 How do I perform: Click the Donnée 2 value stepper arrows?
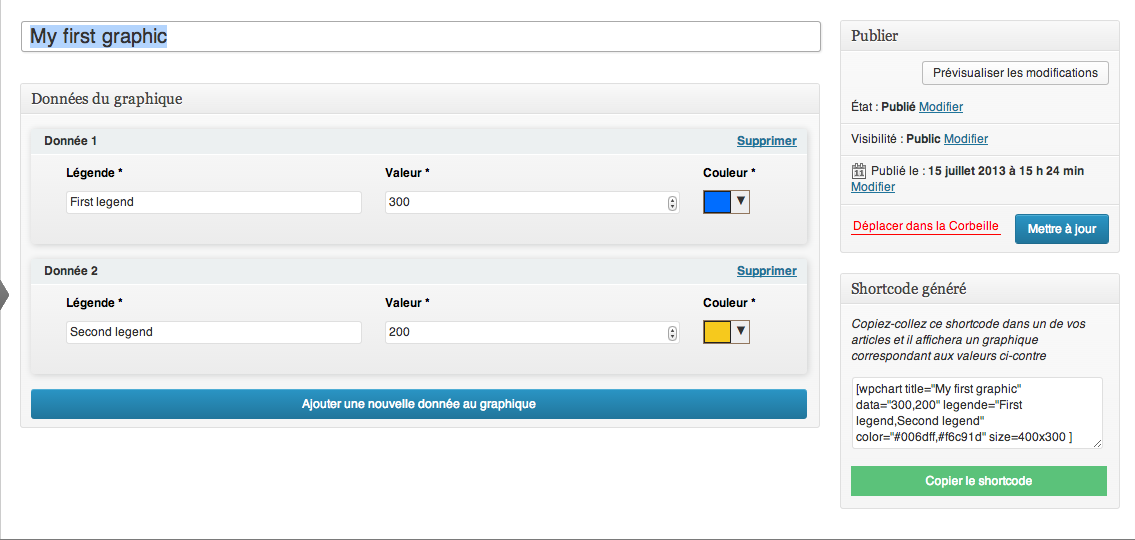point(672,334)
